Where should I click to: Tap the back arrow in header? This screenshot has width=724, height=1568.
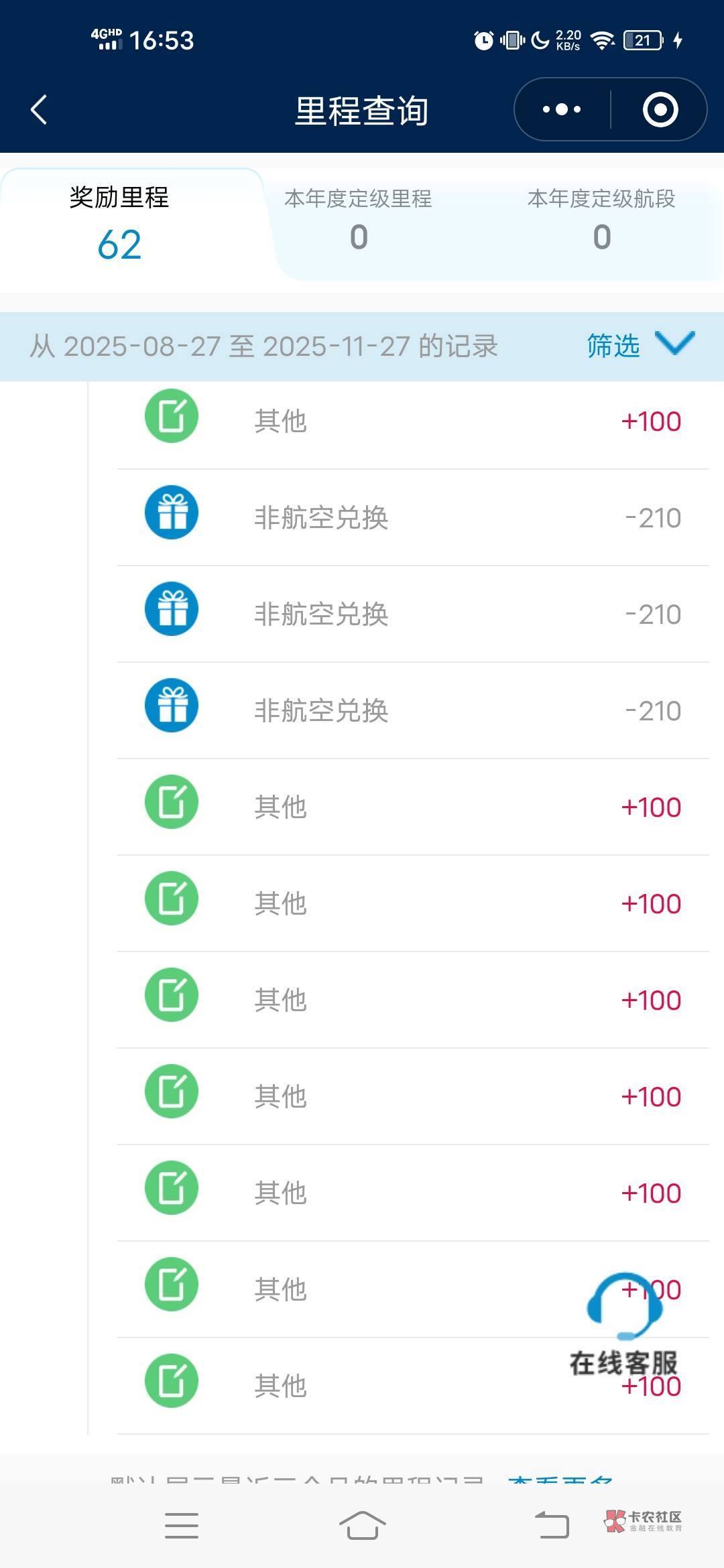39,110
